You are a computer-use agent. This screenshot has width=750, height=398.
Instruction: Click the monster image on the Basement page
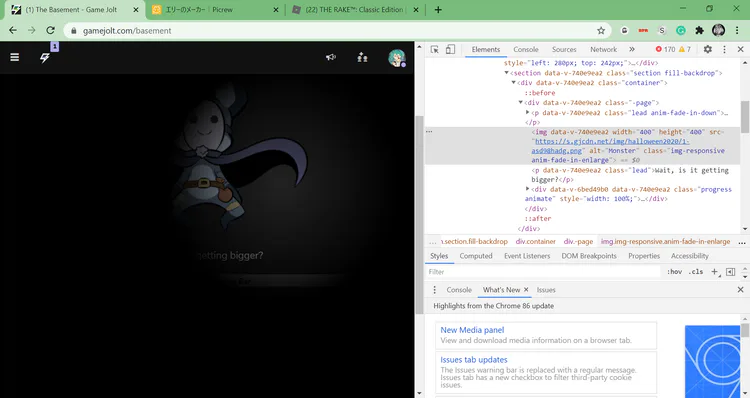[238, 158]
